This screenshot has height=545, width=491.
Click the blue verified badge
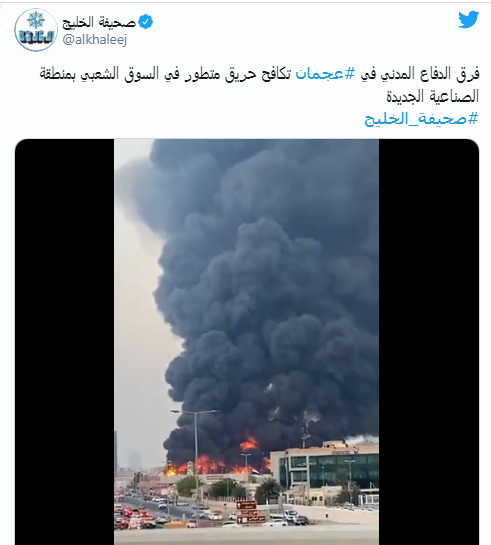(146, 22)
